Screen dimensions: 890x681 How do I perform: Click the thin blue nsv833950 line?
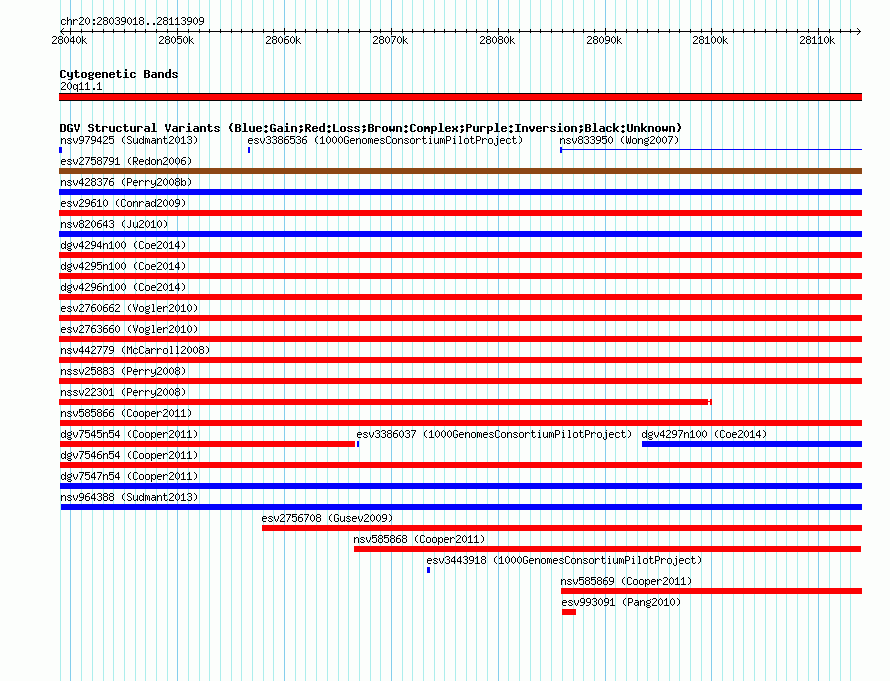tap(711, 150)
